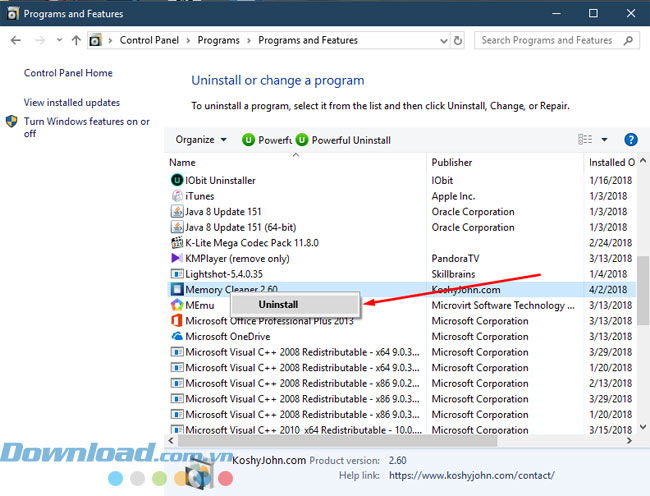Click the Apple Inc. publisher cell
This screenshot has height=496, width=650.
point(453,196)
